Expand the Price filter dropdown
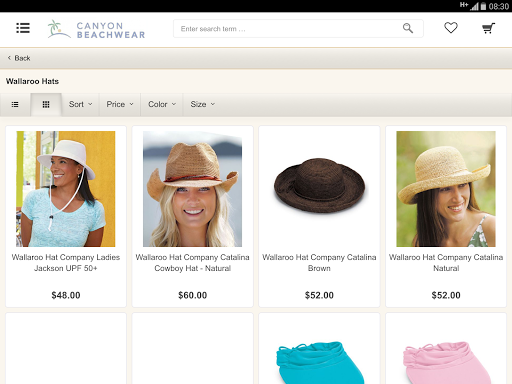The height and width of the screenshot is (384, 512). pyautogui.click(x=120, y=104)
